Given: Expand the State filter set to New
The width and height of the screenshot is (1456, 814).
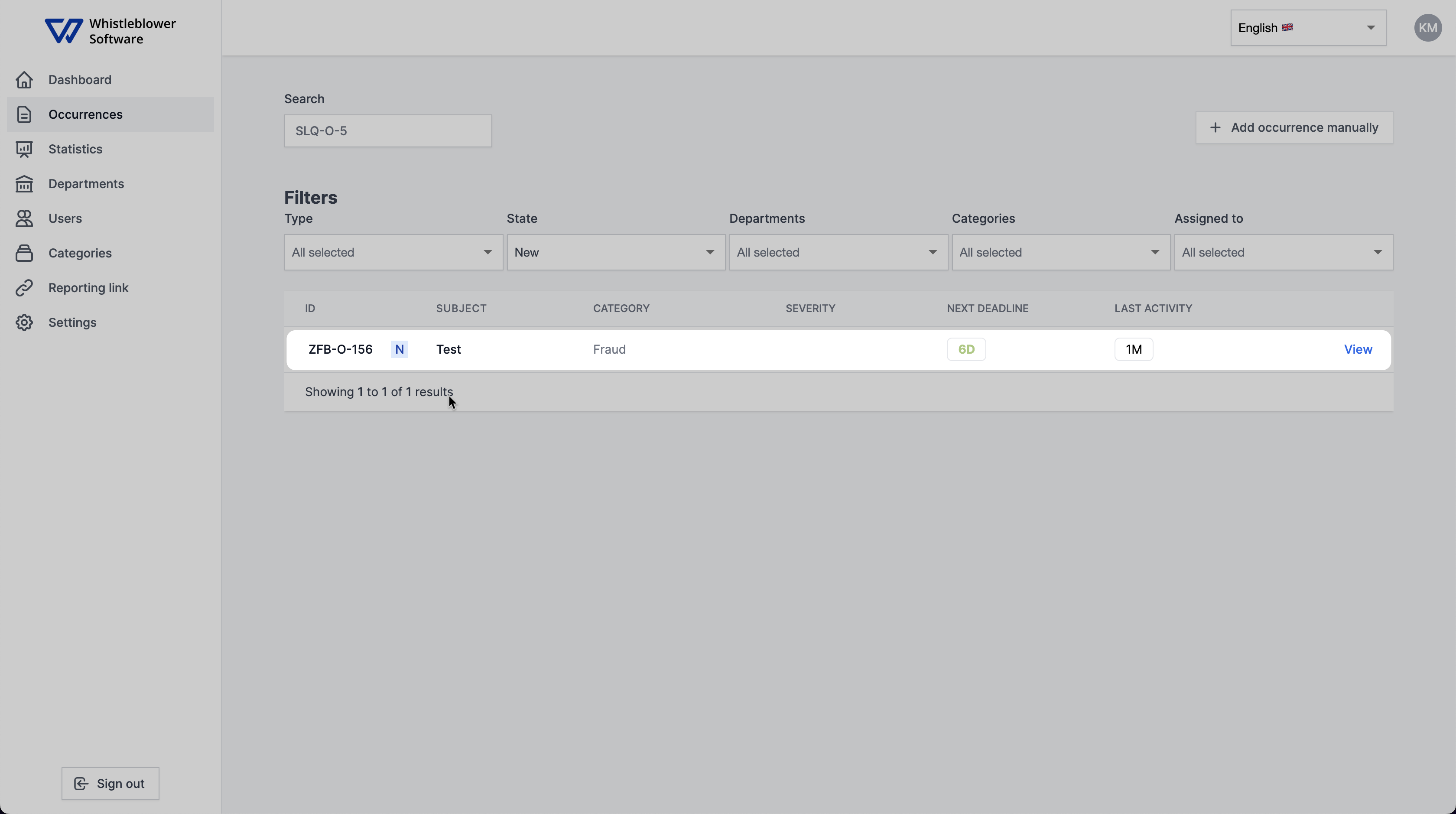Looking at the screenshot, I should pos(615,252).
